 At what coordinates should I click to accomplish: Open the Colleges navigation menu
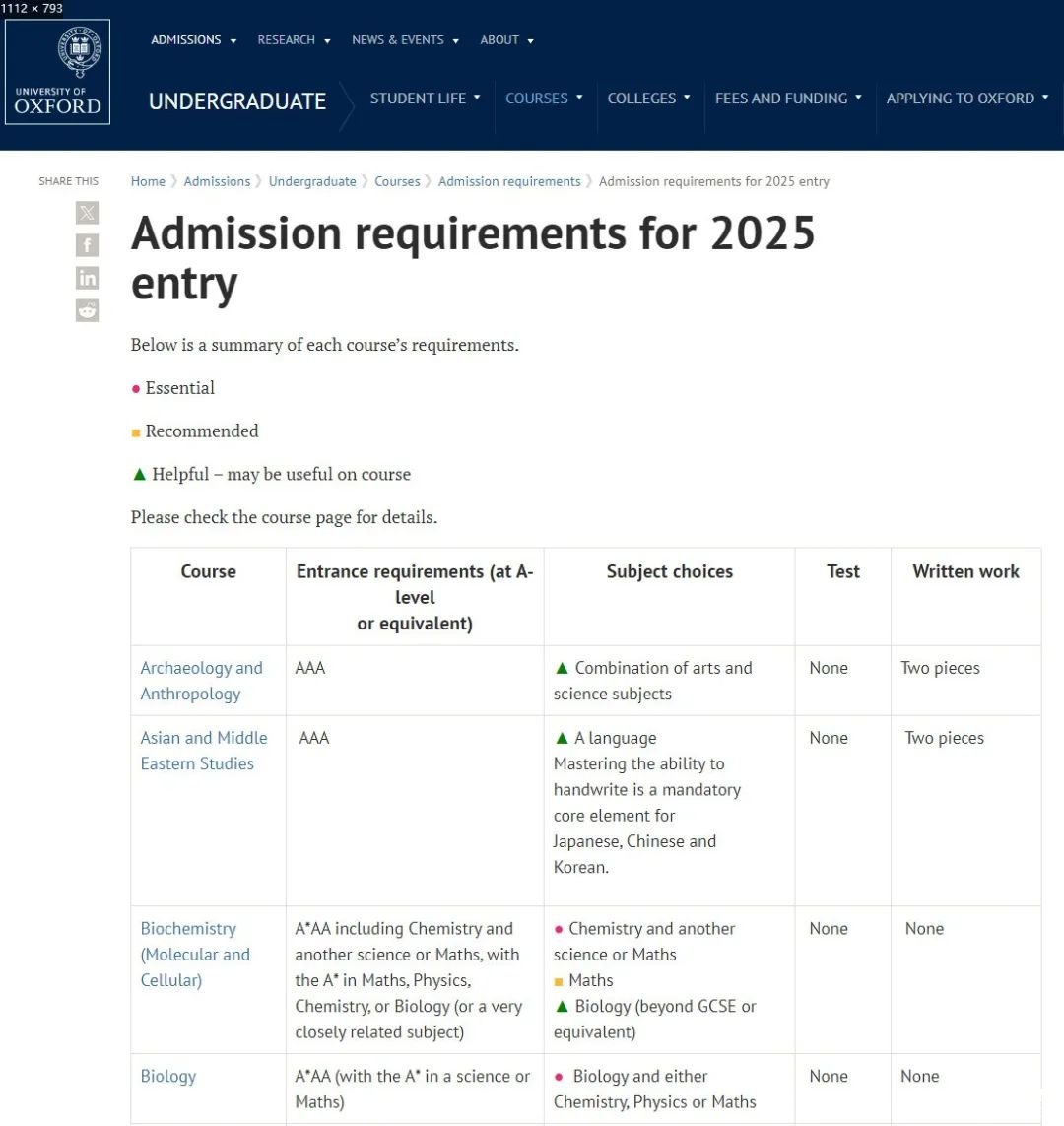coord(648,99)
